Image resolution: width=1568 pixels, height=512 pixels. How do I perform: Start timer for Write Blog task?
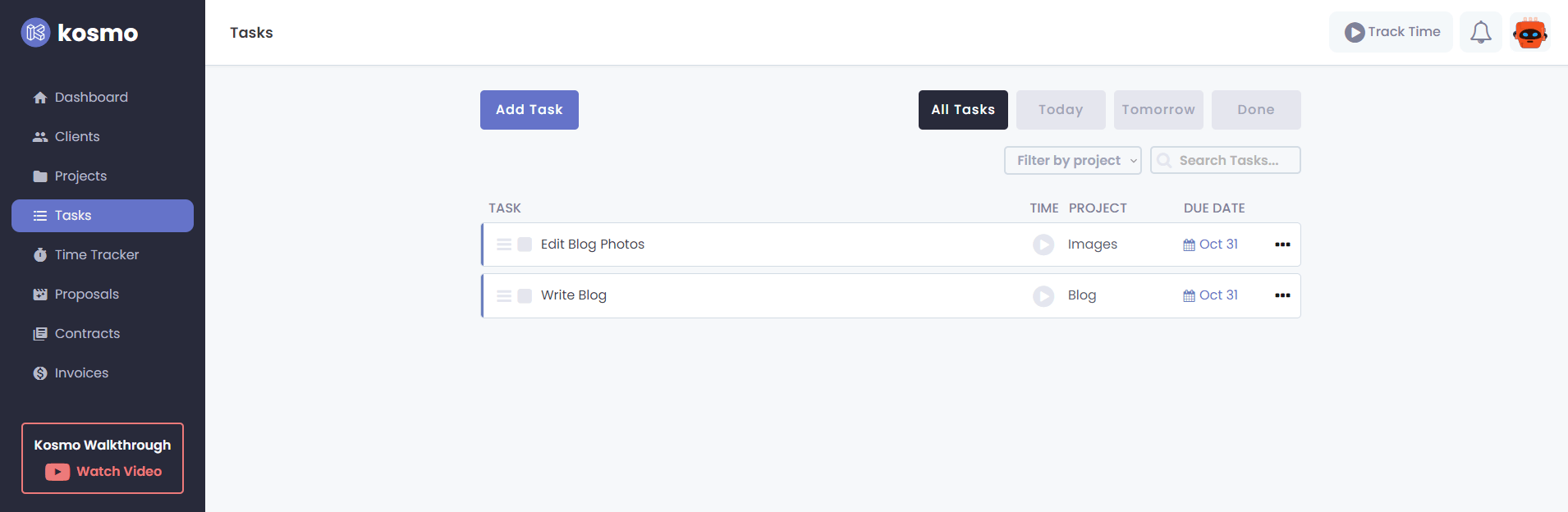click(x=1043, y=295)
